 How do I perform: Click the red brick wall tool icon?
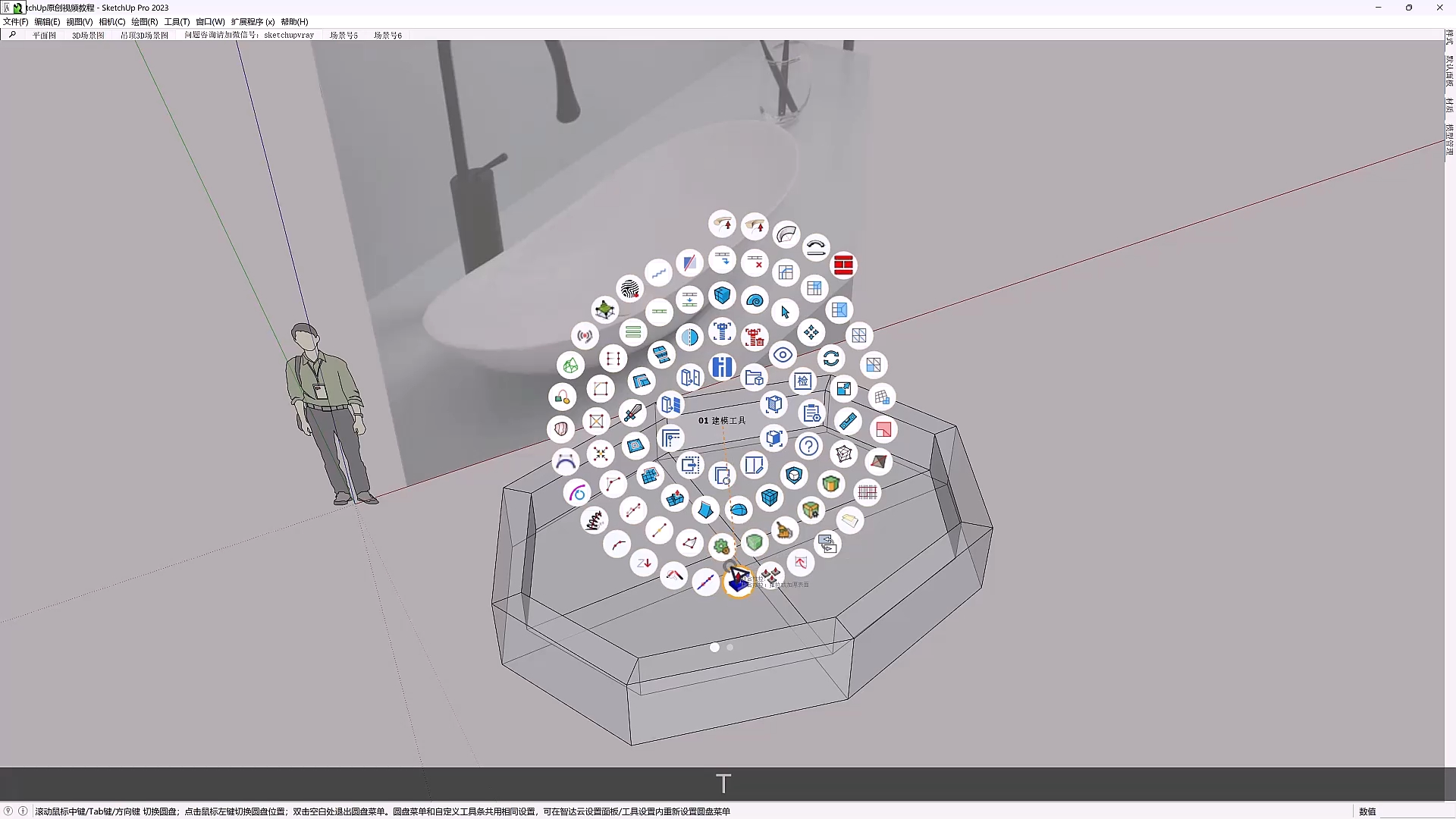tap(843, 265)
